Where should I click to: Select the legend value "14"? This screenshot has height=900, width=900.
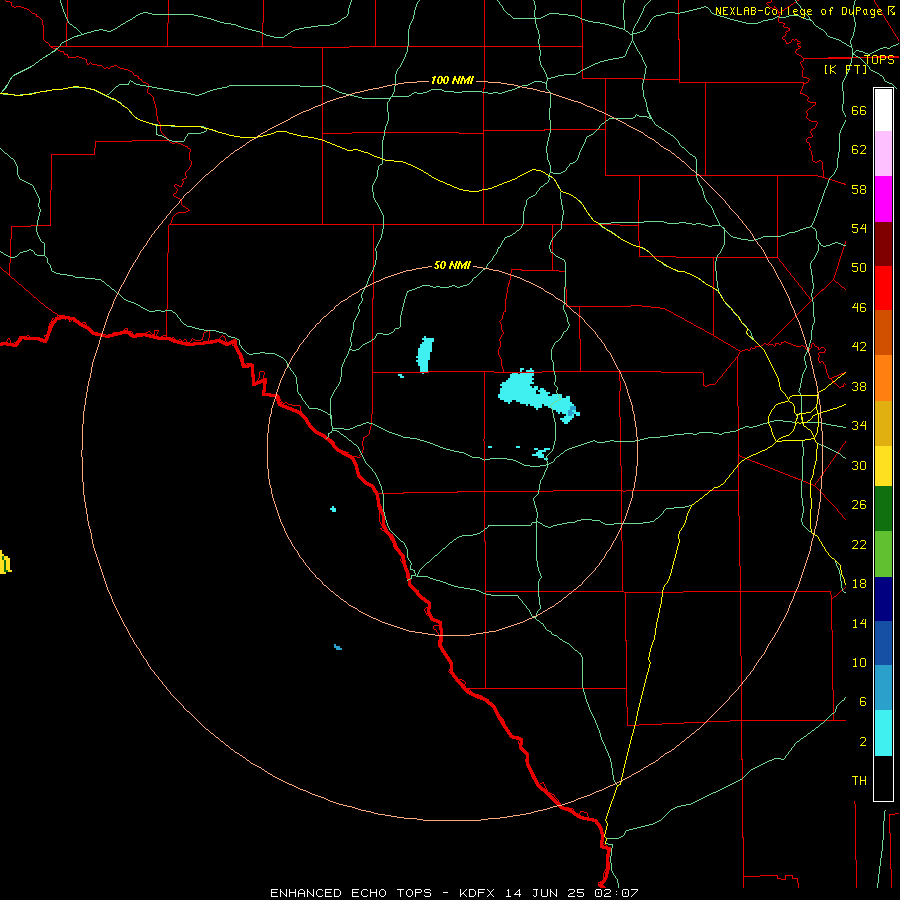point(859,623)
